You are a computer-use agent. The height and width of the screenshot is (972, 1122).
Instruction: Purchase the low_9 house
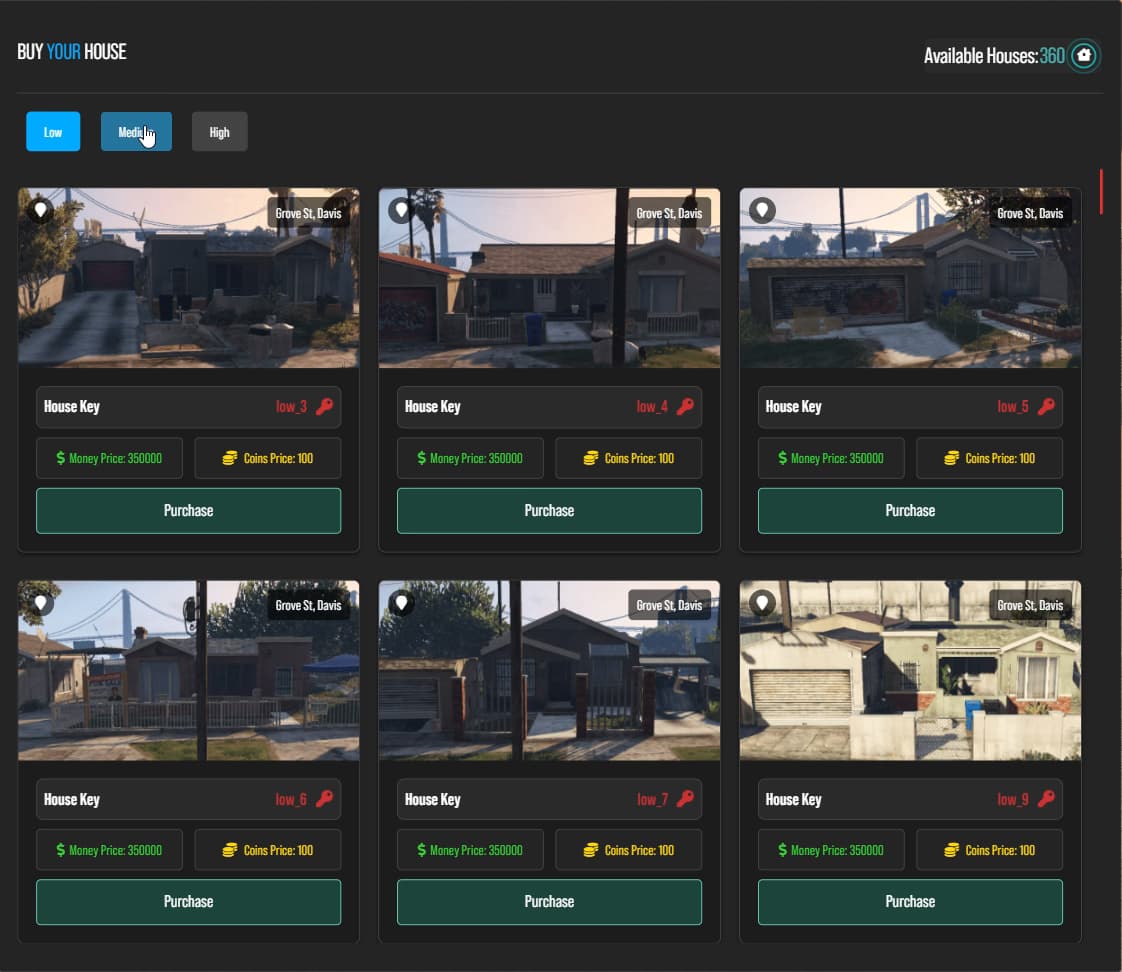pyautogui.click(x=910, y=902)
